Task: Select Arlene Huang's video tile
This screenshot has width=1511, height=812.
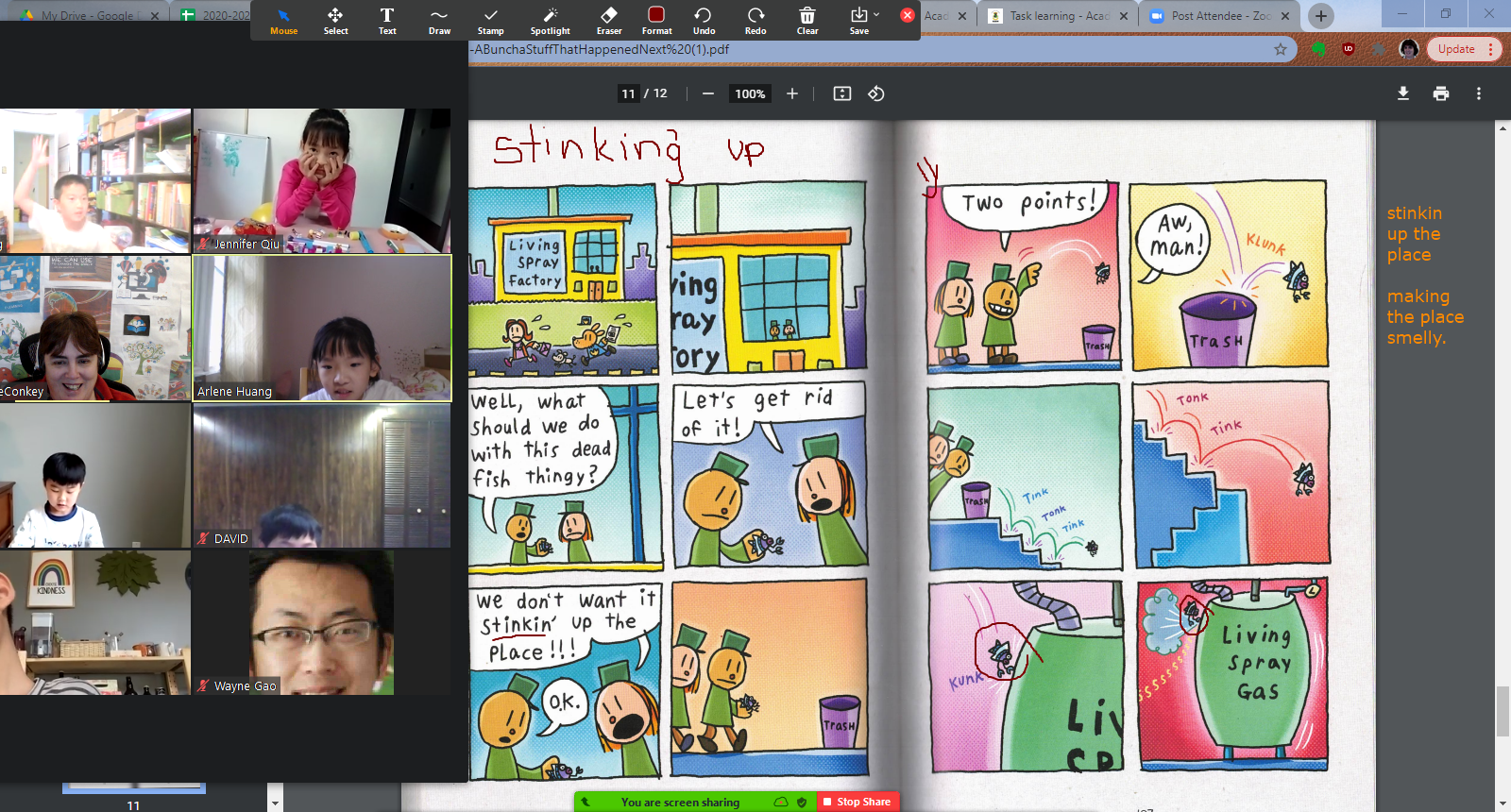Action: 322,328
